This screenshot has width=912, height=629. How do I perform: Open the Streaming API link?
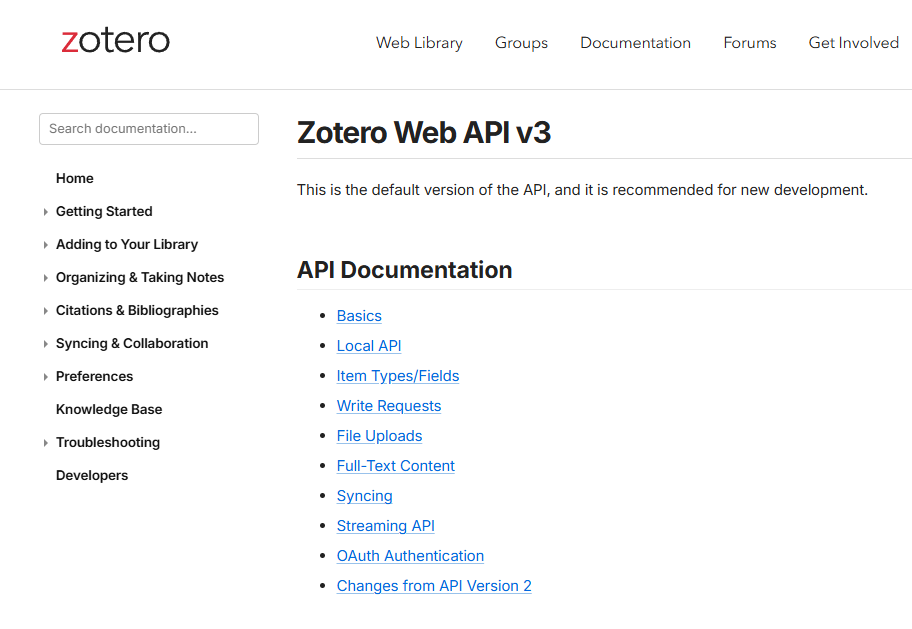coord(386,526)
